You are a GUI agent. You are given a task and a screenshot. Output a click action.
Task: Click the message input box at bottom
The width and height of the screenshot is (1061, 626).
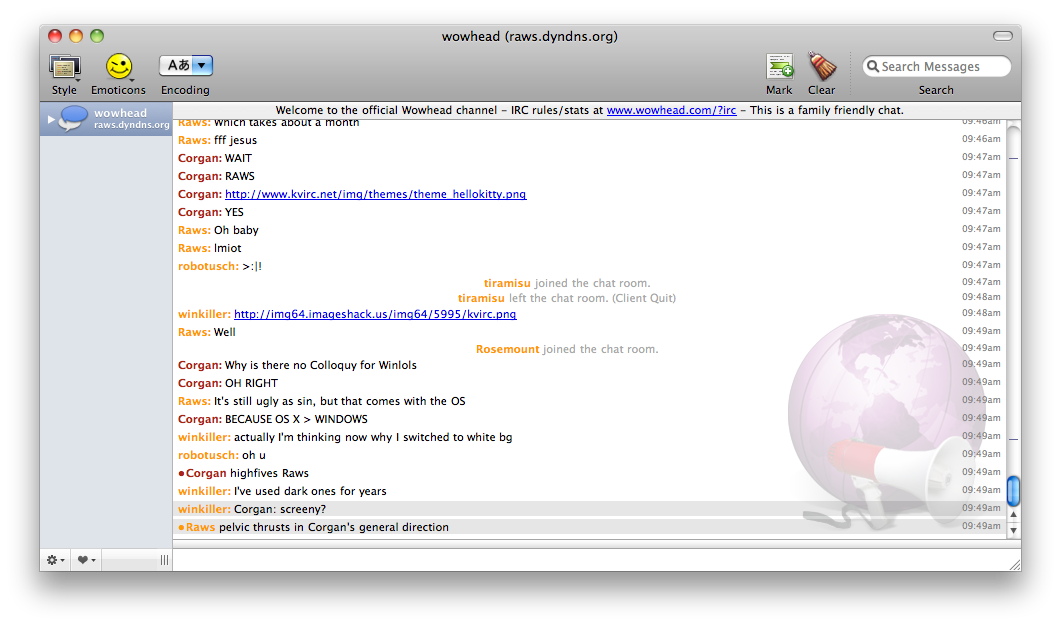tap(590, 560)
